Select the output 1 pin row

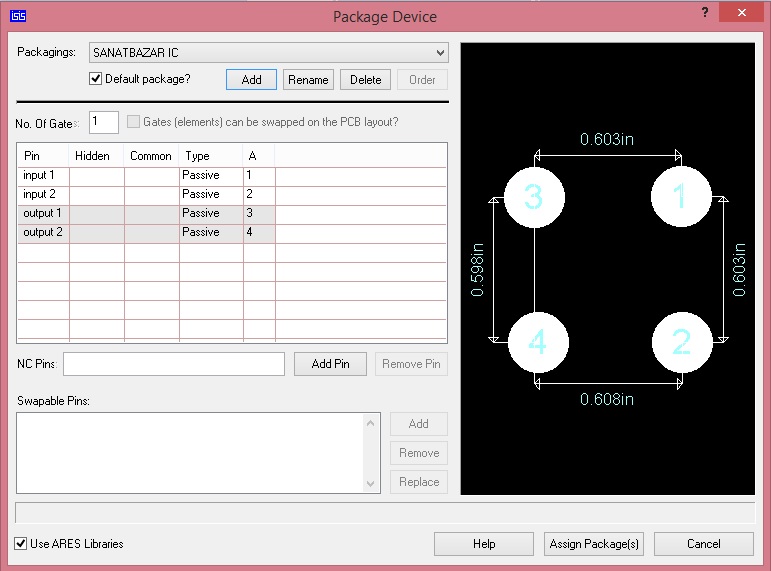pos(232,213)
